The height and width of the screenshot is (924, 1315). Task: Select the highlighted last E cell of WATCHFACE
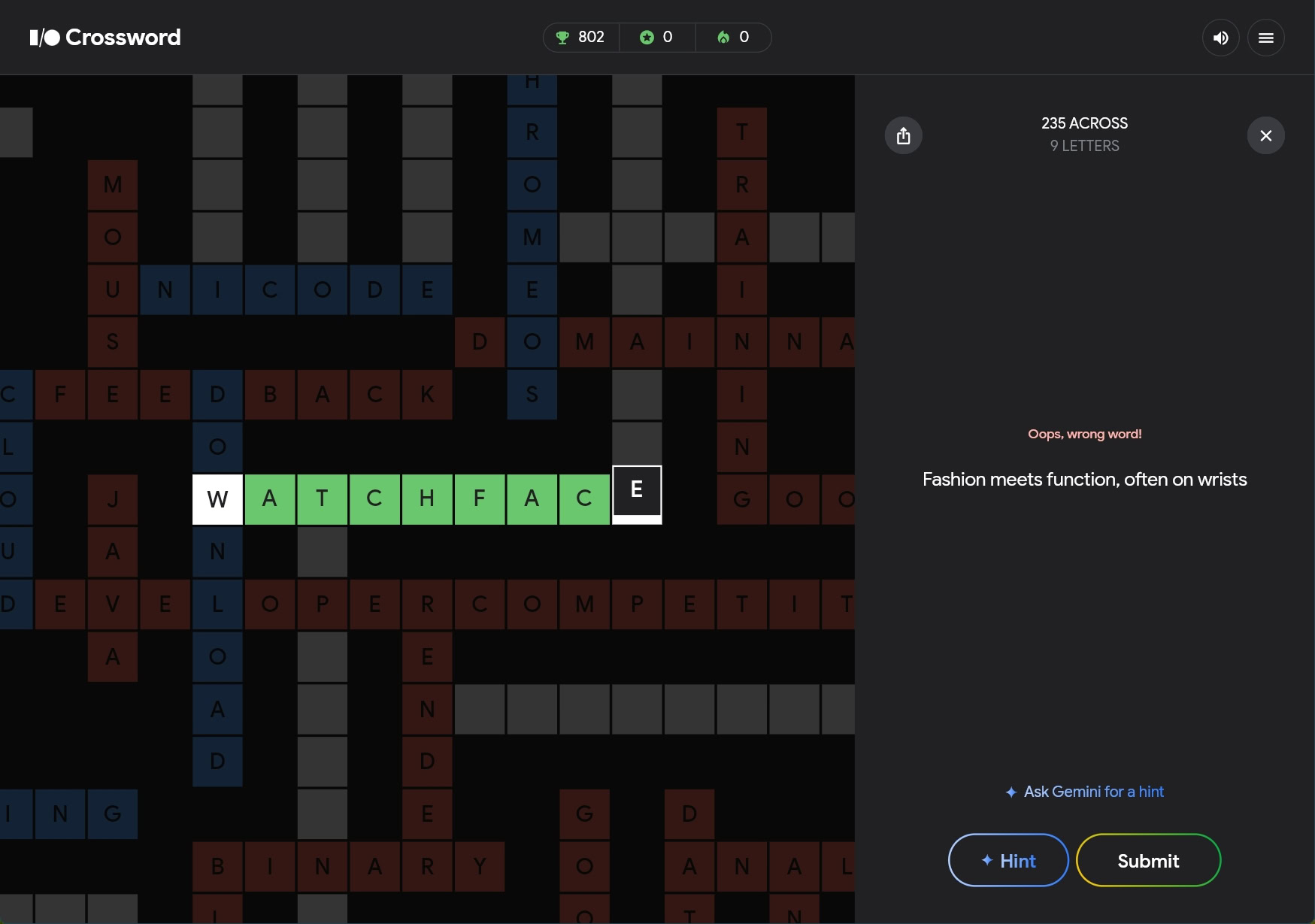(637, 494)
